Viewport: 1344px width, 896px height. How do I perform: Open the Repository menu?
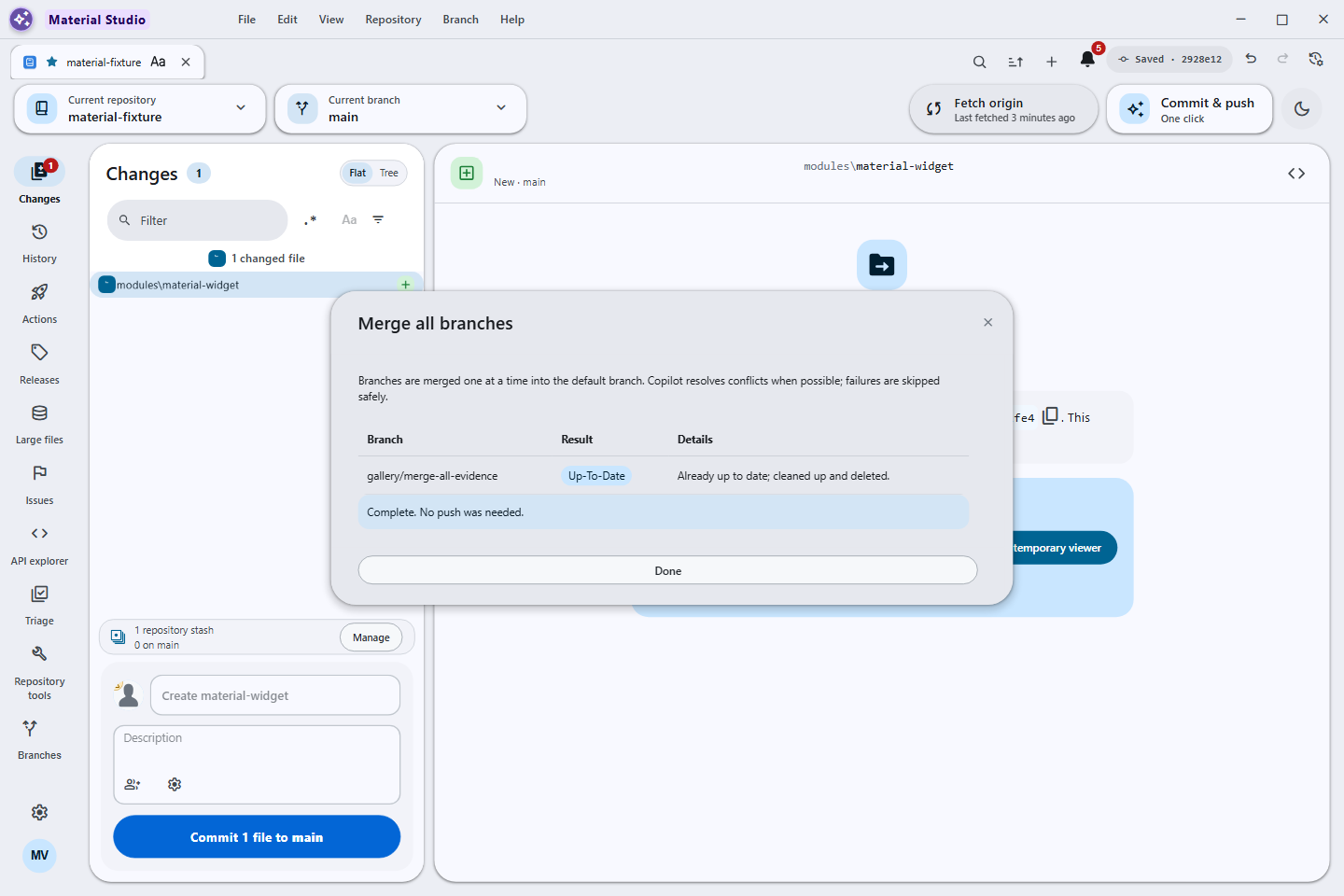[393, 20]
